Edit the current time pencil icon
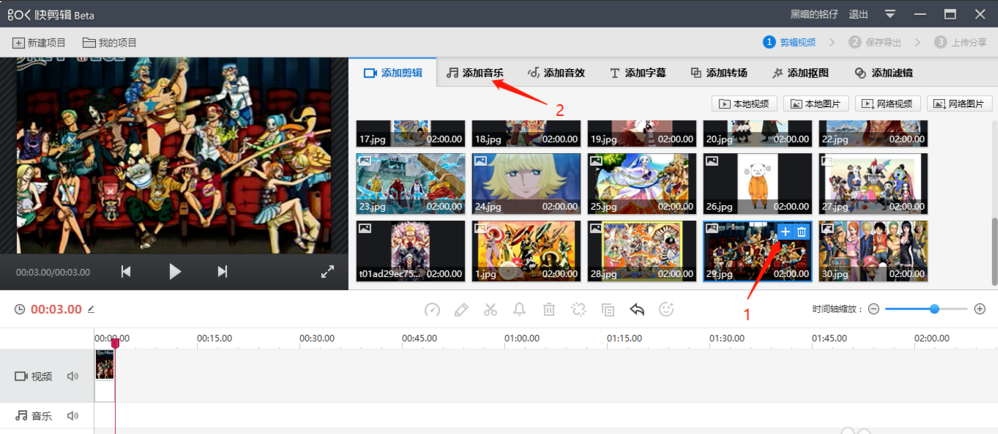This screenshot has width=998, height=434. (x=91, y=309)
